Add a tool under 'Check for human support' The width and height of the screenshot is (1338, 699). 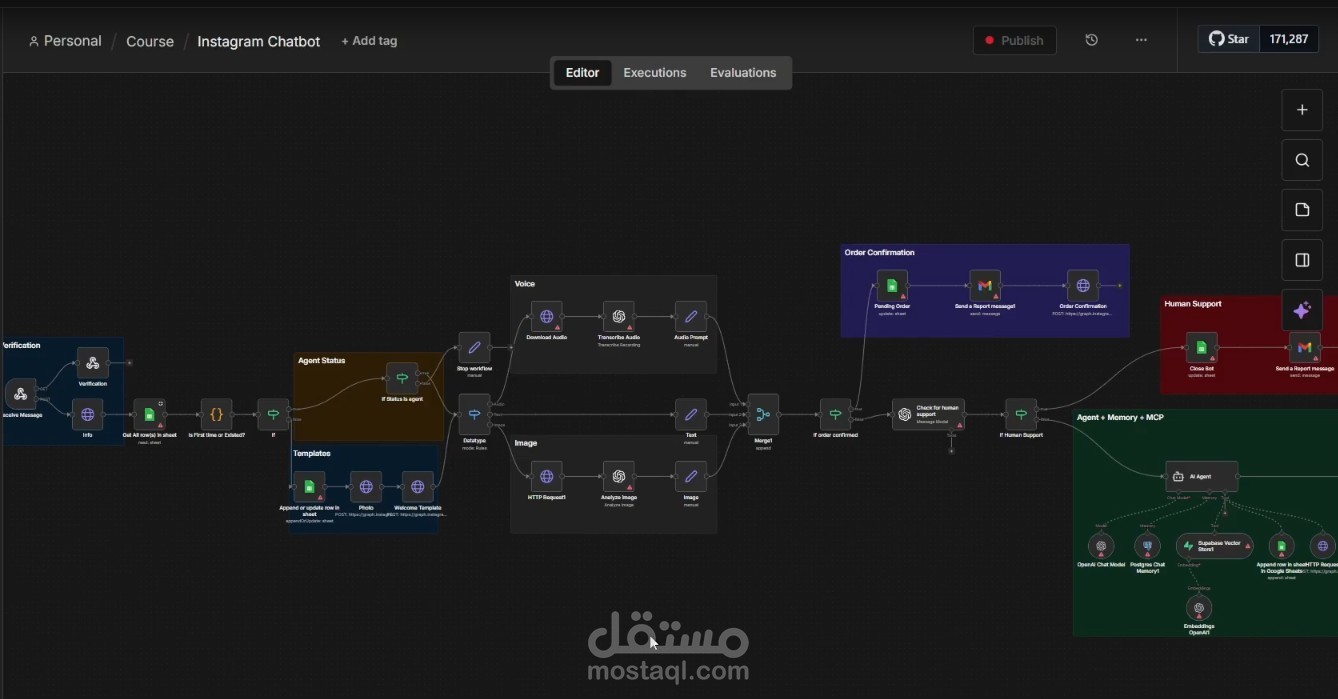click(x=951, y=451)
